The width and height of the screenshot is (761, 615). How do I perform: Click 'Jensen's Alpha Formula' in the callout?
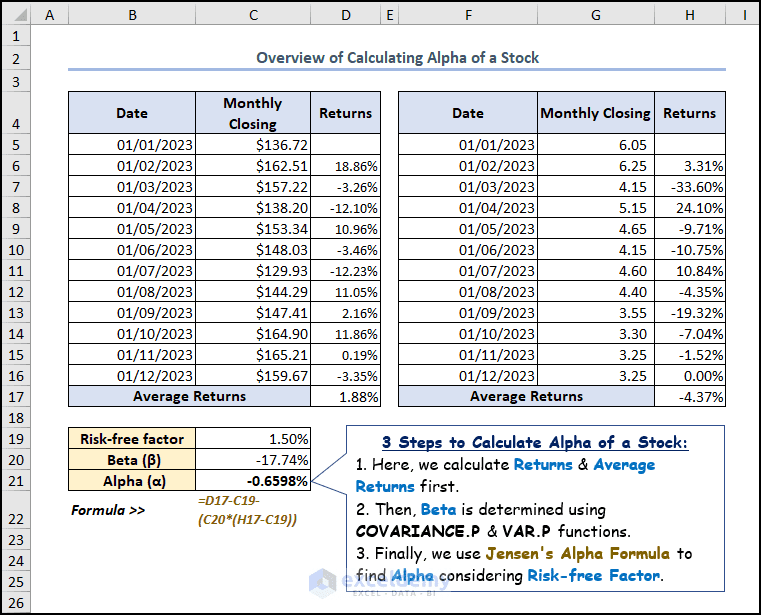(578, 553)
